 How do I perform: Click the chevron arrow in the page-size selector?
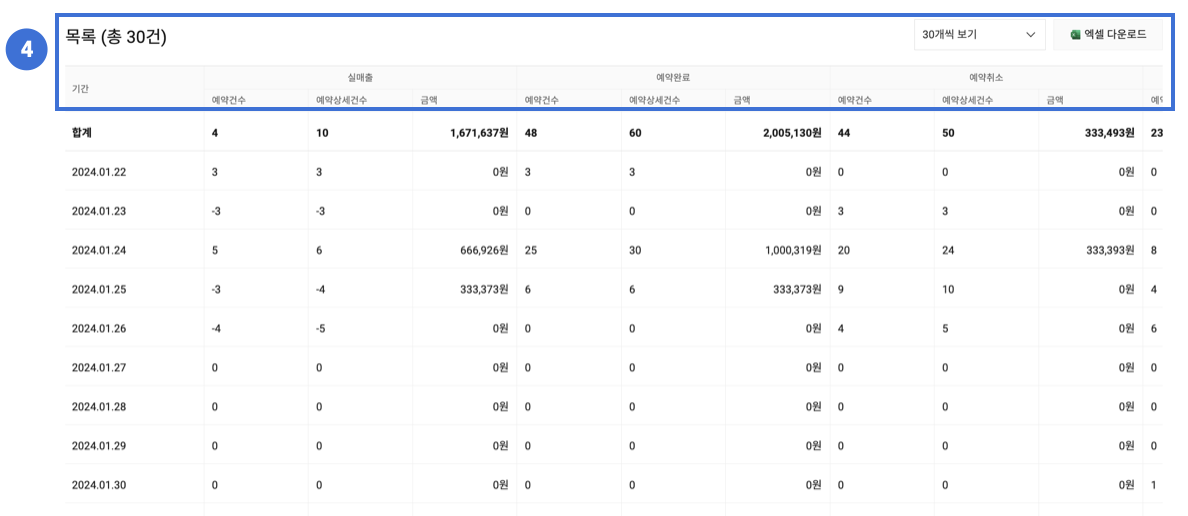coord(1030,35)
